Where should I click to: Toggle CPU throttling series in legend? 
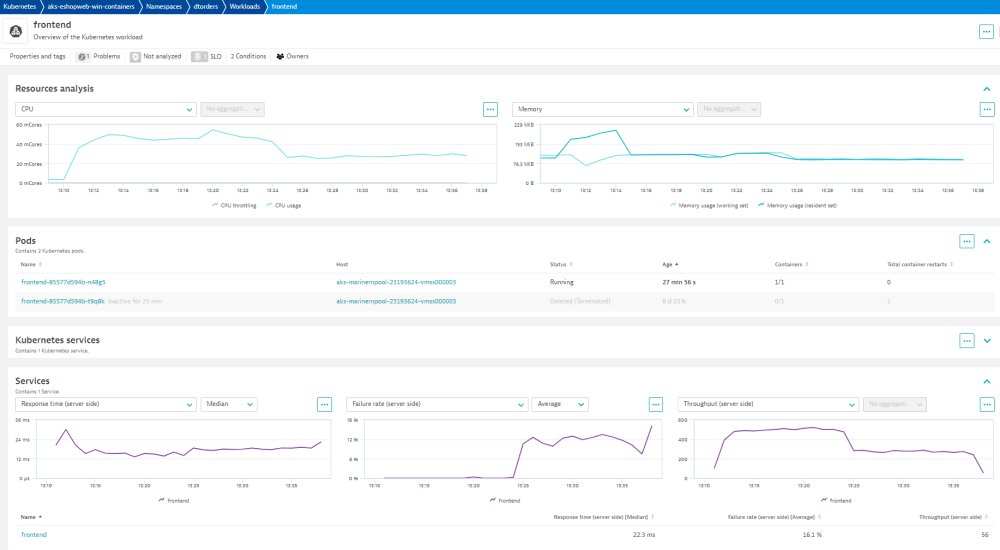235,205
